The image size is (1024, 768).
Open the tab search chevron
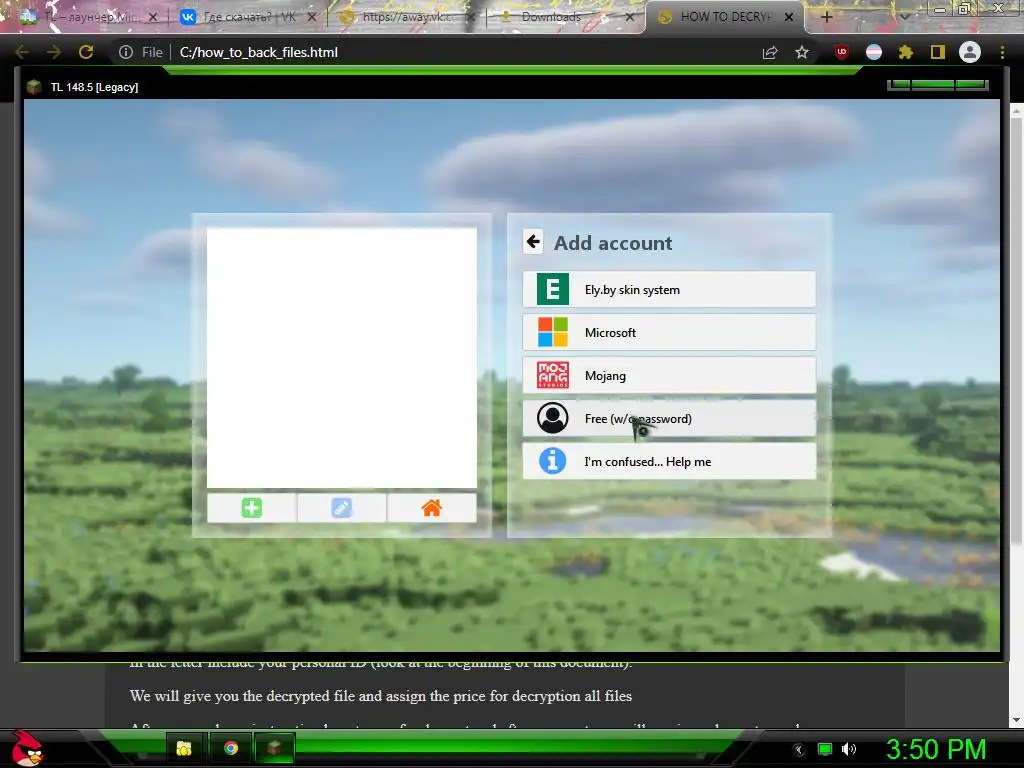(x=904, y=17)
